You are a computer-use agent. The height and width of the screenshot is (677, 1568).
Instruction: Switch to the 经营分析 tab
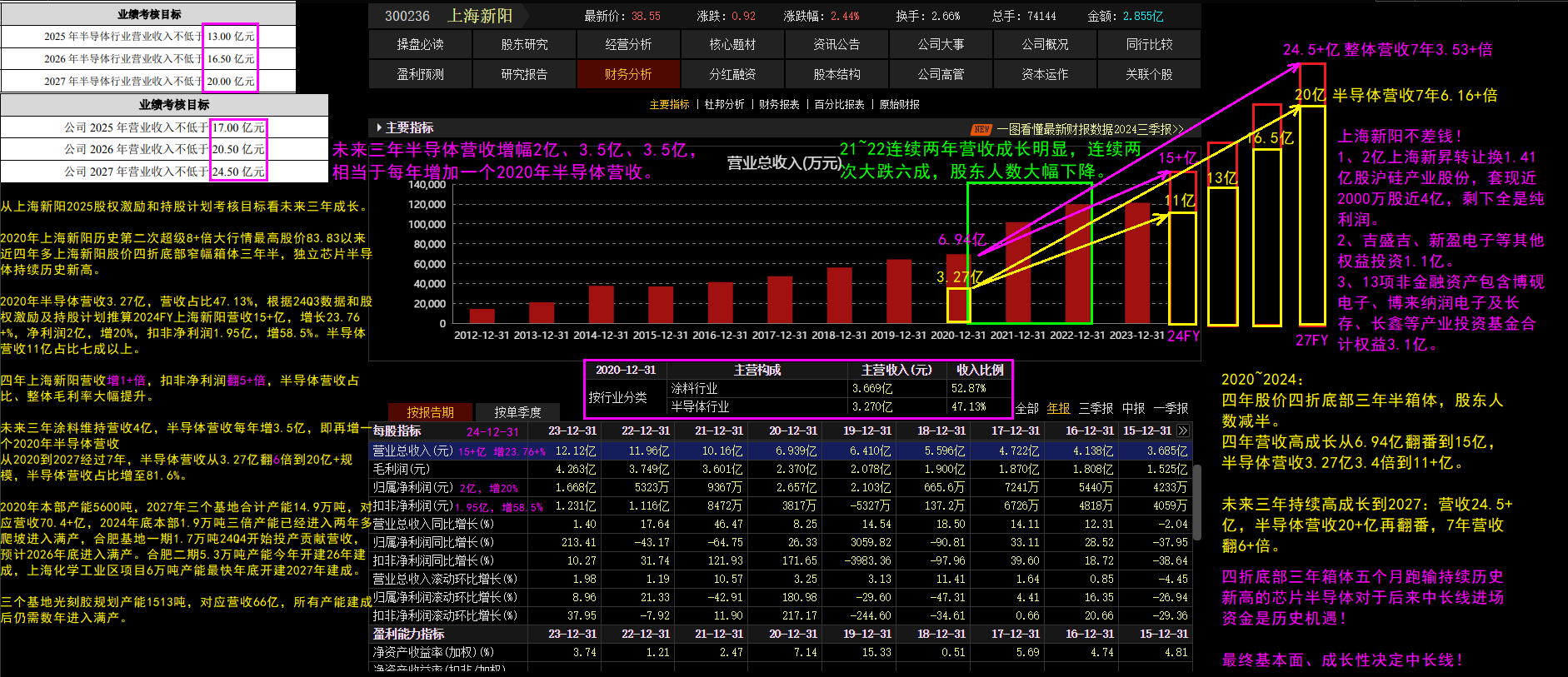[x=628, y=44]
